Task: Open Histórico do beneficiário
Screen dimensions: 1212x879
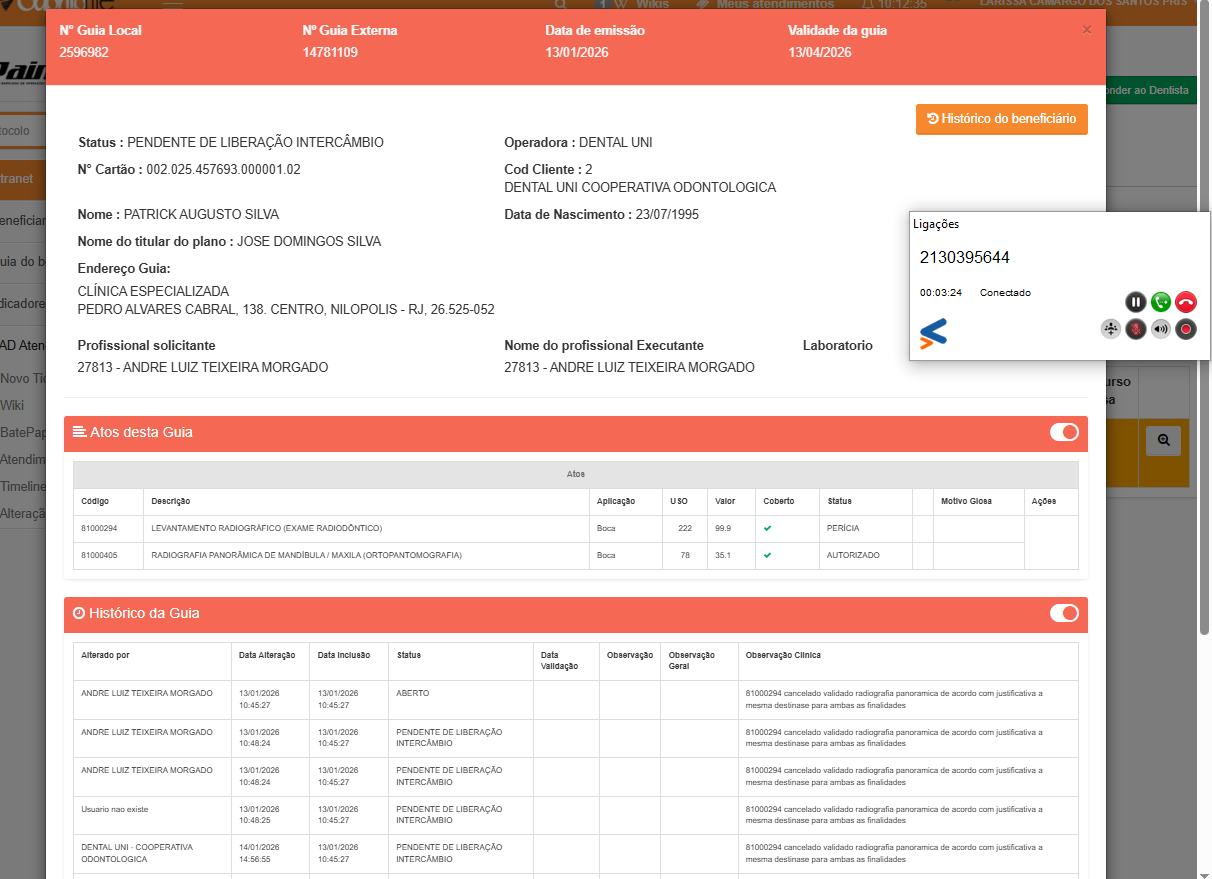Action: pos(1001,119)
